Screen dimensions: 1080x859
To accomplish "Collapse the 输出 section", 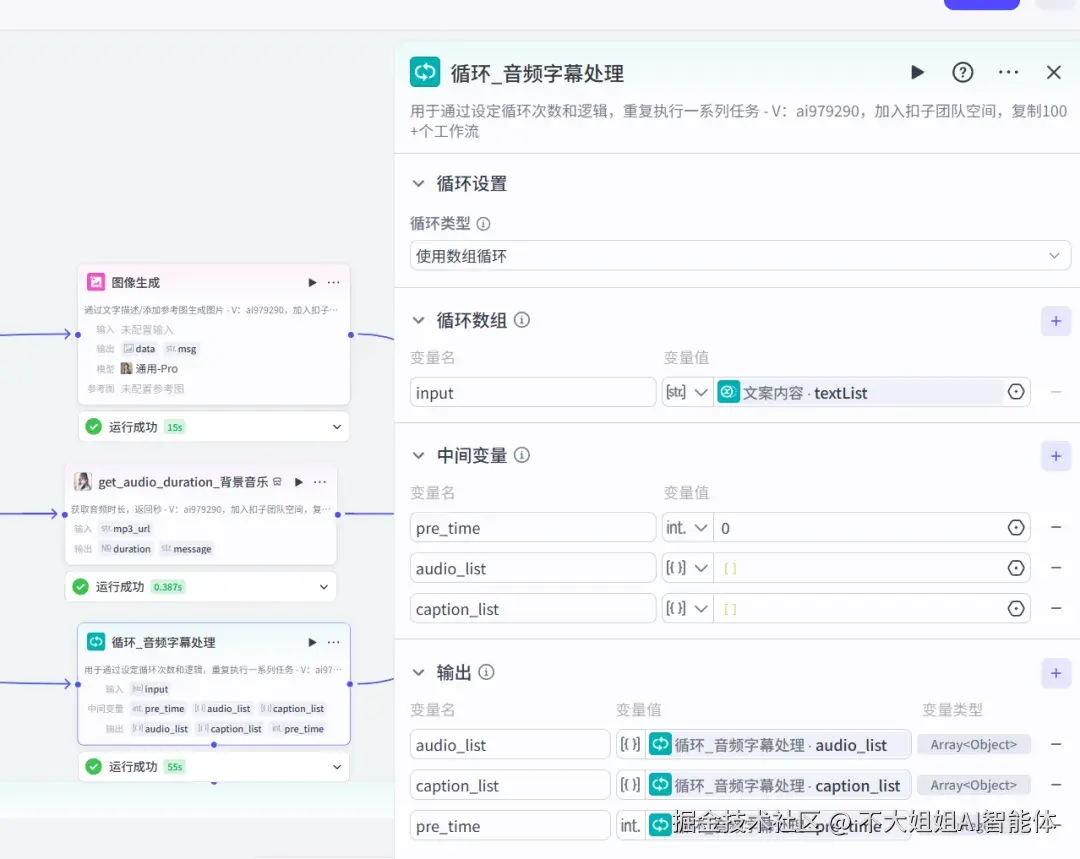I will [x=418, y=672].
